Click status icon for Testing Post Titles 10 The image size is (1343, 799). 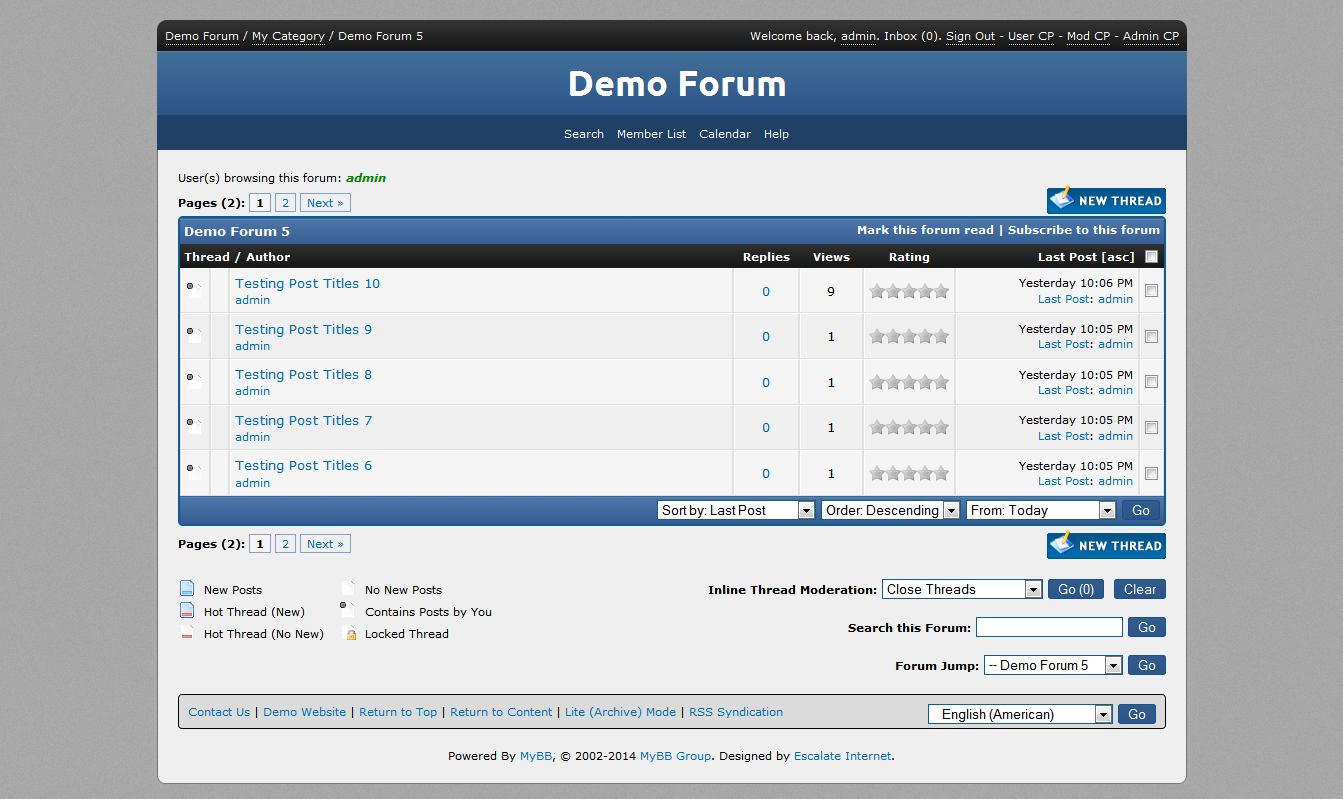point(194,291)
